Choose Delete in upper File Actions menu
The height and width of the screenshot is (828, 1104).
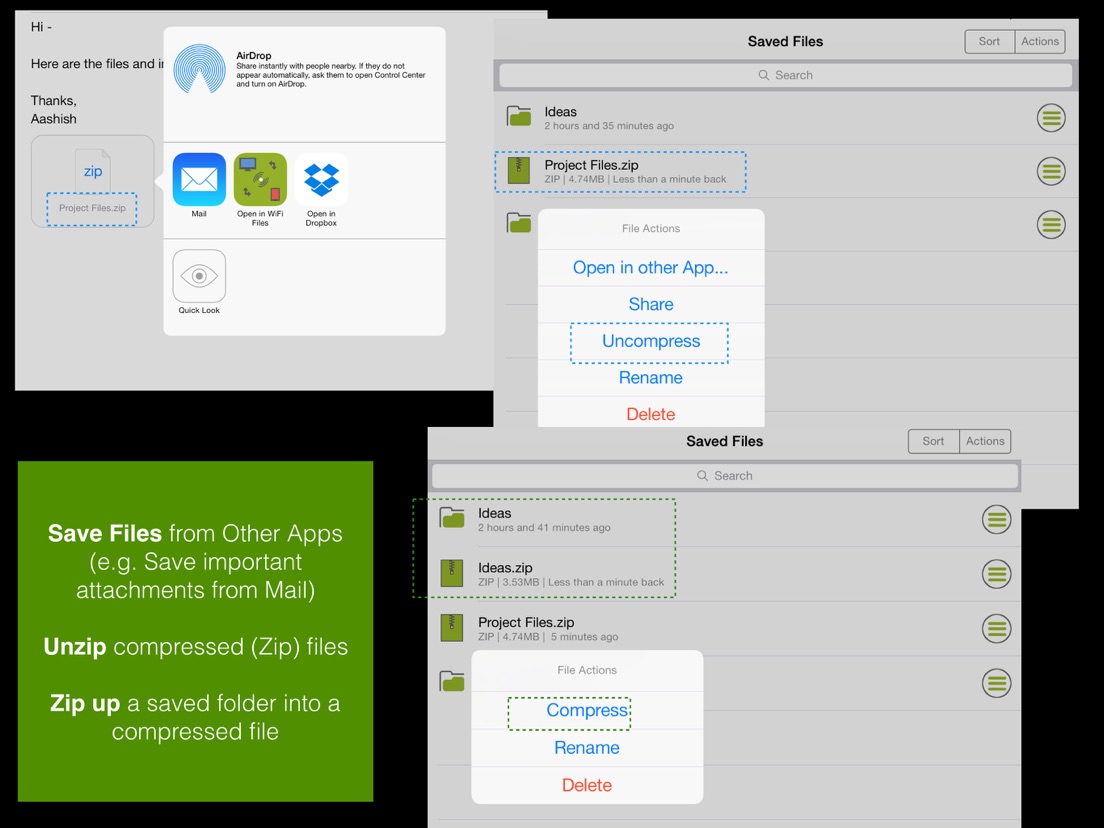click(x=651, y=414)
